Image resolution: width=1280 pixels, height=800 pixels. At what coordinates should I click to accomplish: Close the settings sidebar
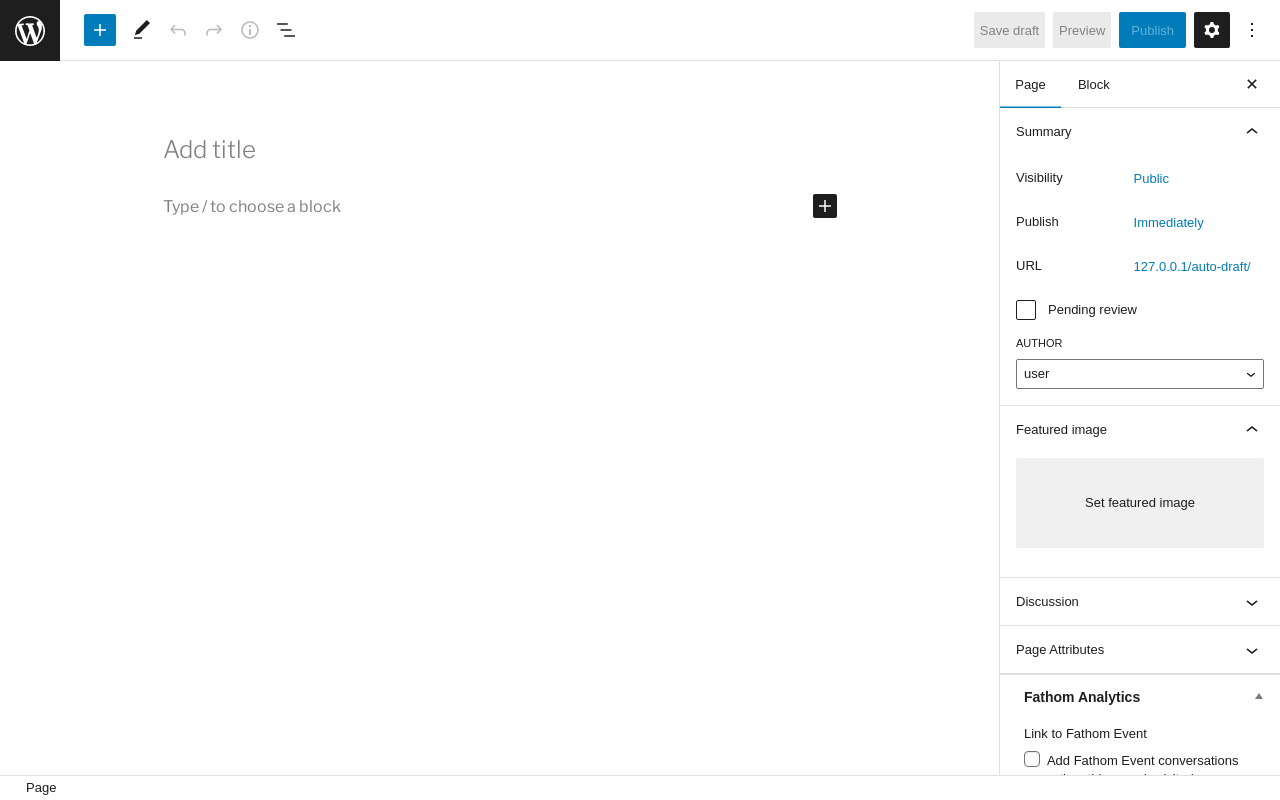1252,84
